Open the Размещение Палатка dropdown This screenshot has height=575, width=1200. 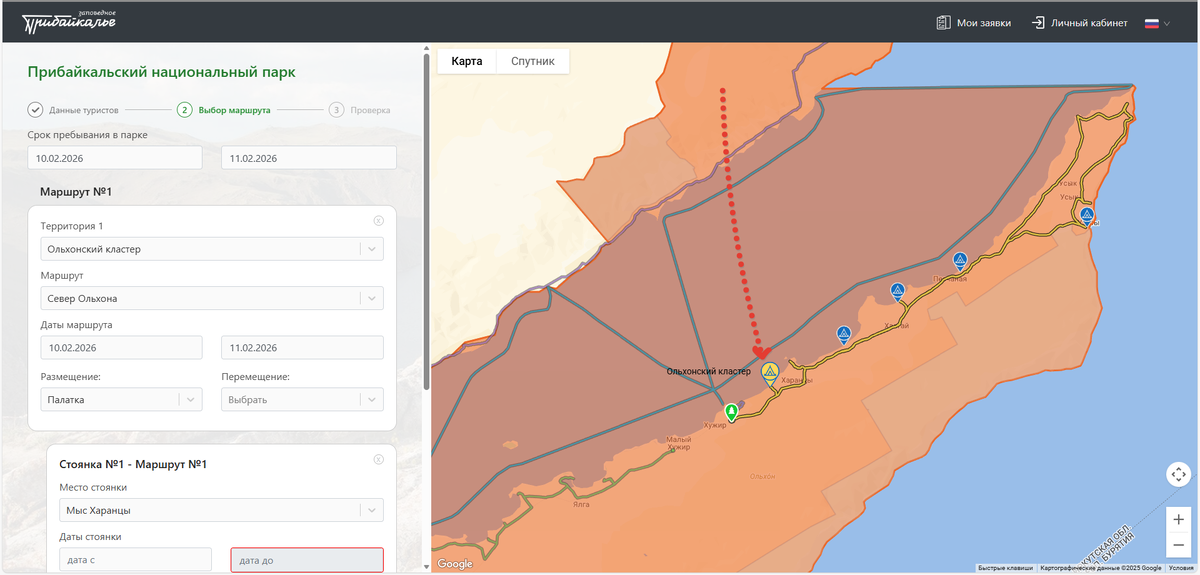tap(121, 399)
